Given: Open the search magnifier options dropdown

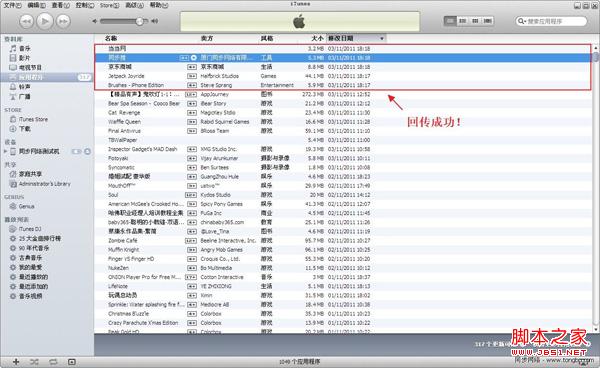Looking at the screenshot, I should point(521,21).
